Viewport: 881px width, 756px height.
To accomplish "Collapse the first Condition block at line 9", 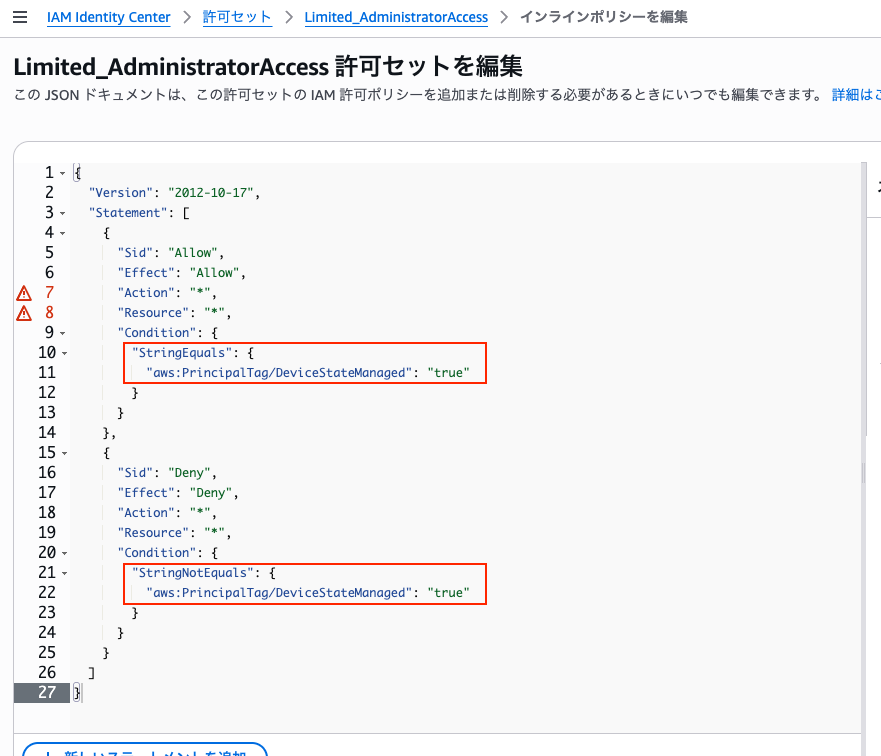I will (x=62, y=333).
